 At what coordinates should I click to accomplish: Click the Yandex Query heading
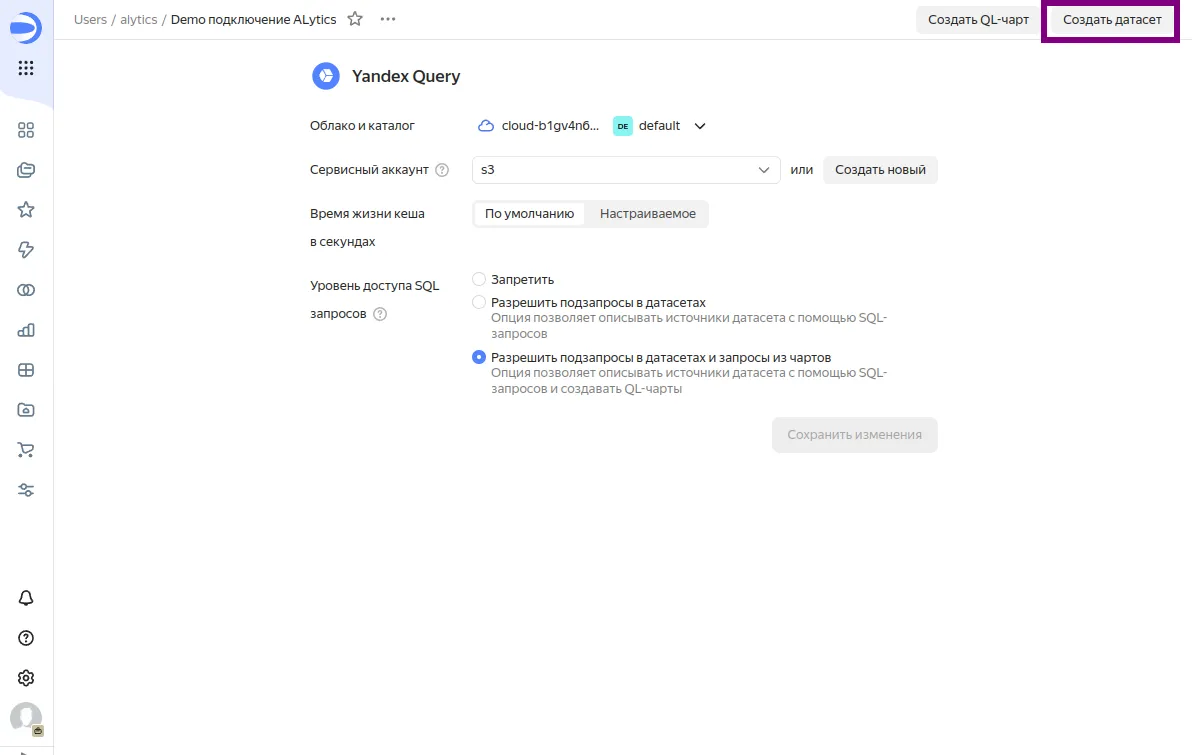coord(406,76)
